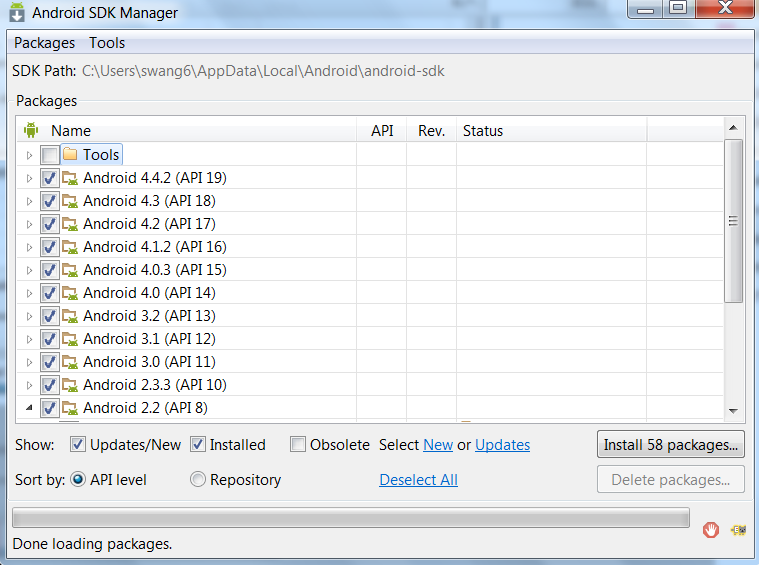
Task: Uncheck Android 3.2 (API 13) checkbox
Action: click(49, 316)
